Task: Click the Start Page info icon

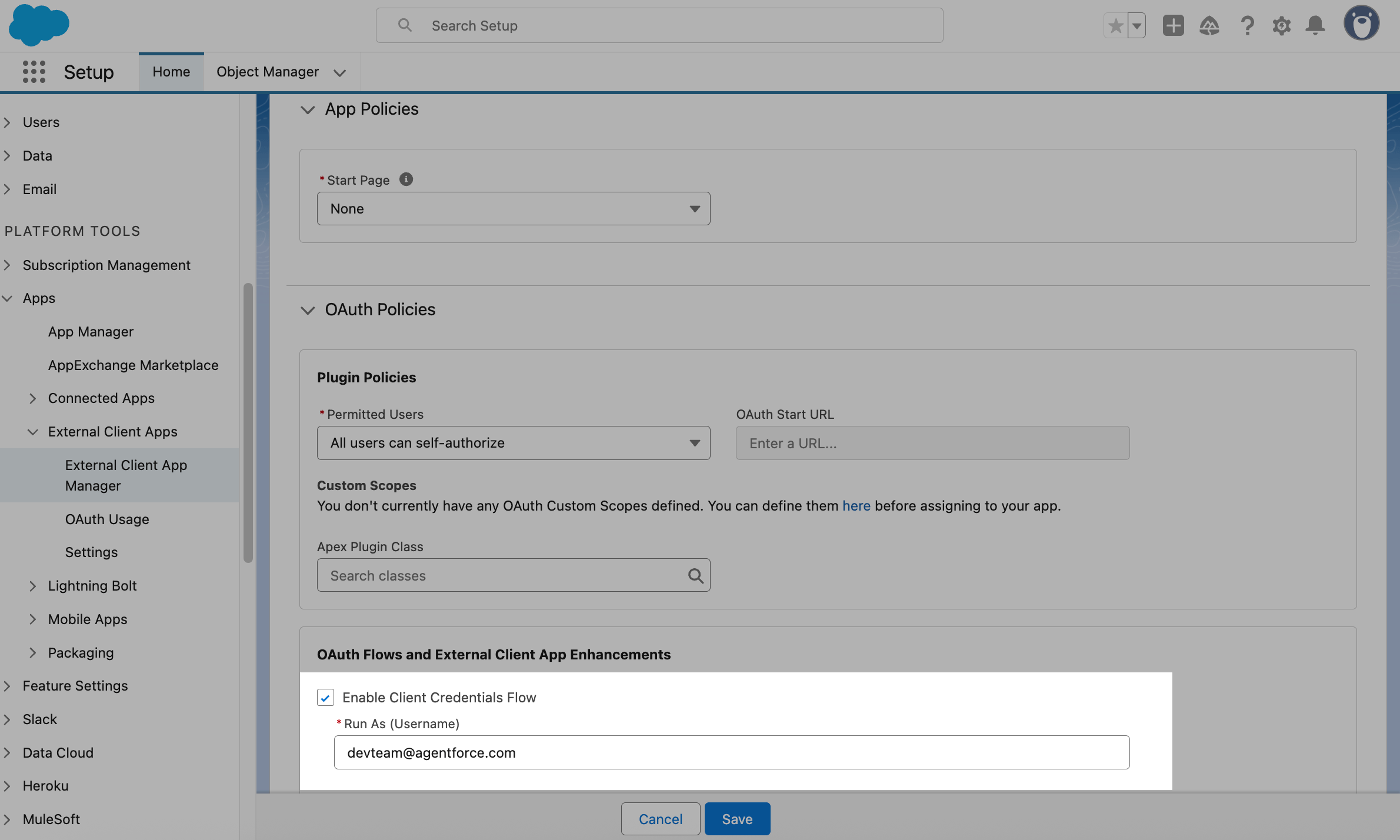Action: pos(406,179)
